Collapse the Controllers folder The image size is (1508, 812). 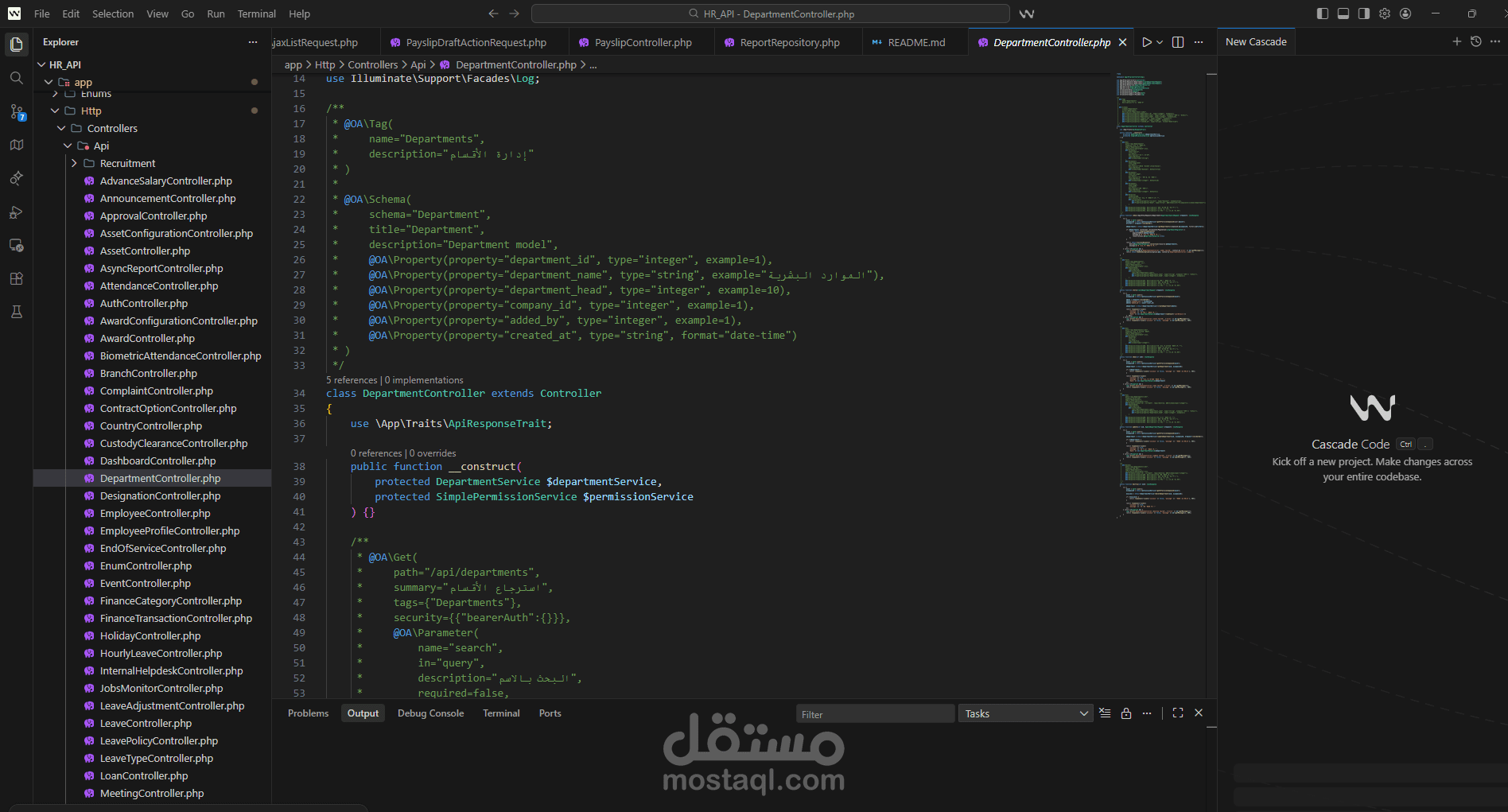coord(61,128)
